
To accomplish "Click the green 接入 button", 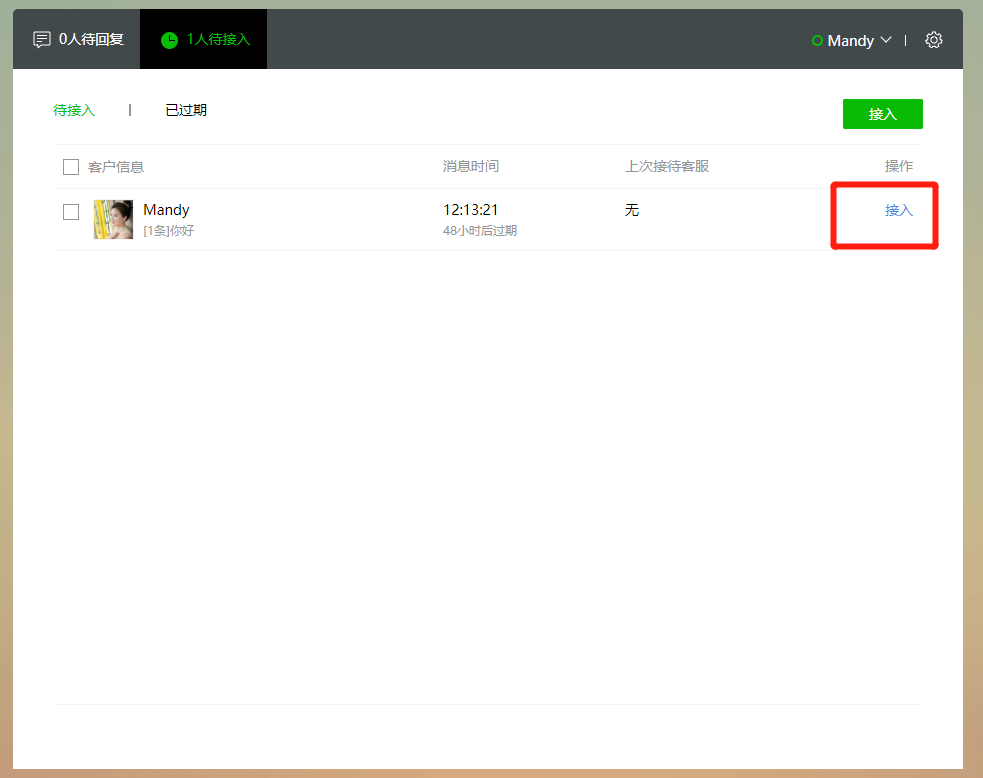I will click(883, 114).
